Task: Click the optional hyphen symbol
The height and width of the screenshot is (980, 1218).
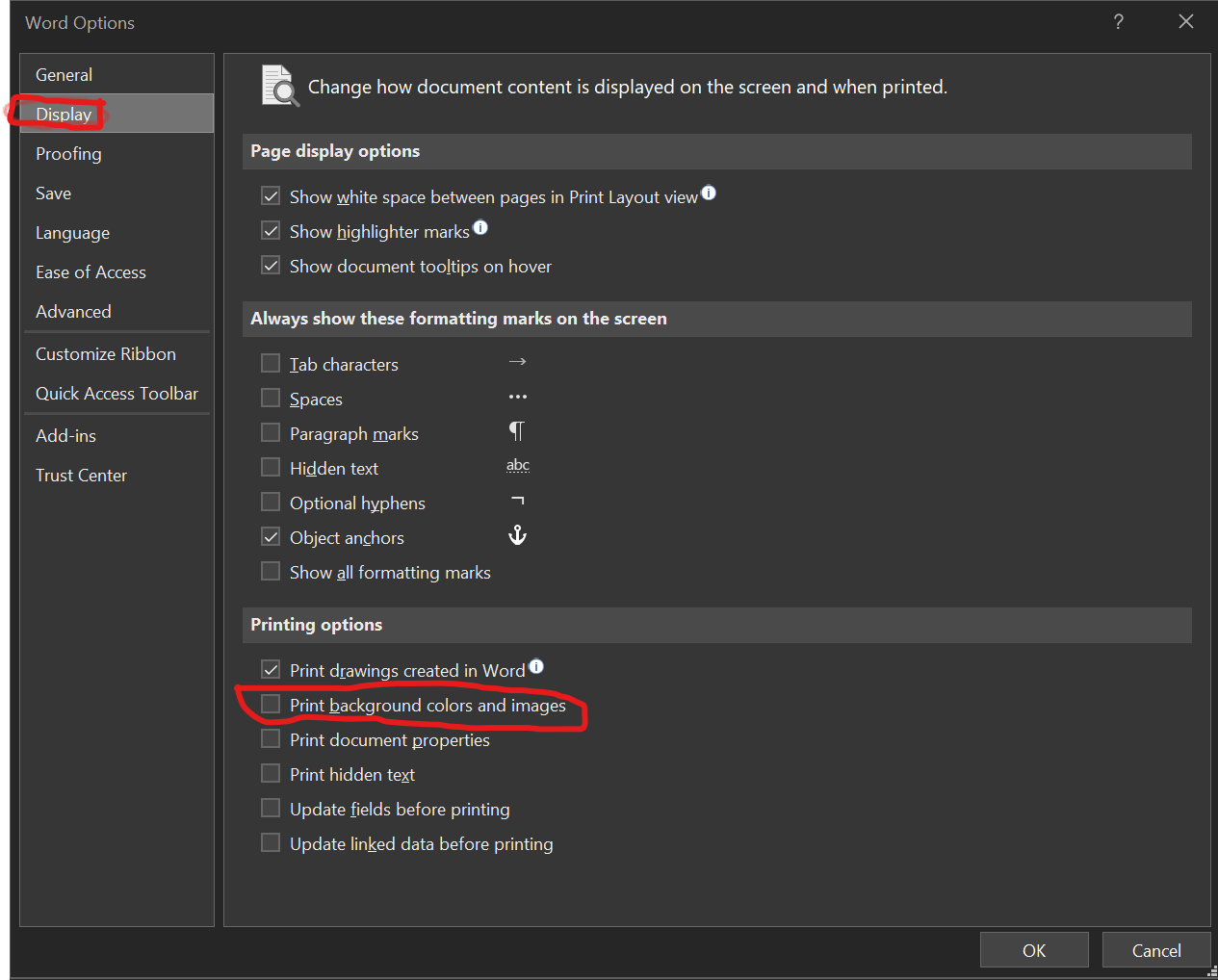Action: coord(518,501)
